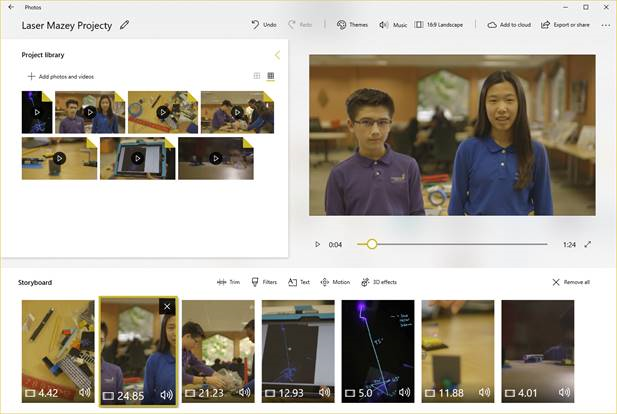Mute audio on the 24.85 clip
Image resolution: width=617 pixels, height=414 pixels.
pyautogui.click(x=166, y=395)
